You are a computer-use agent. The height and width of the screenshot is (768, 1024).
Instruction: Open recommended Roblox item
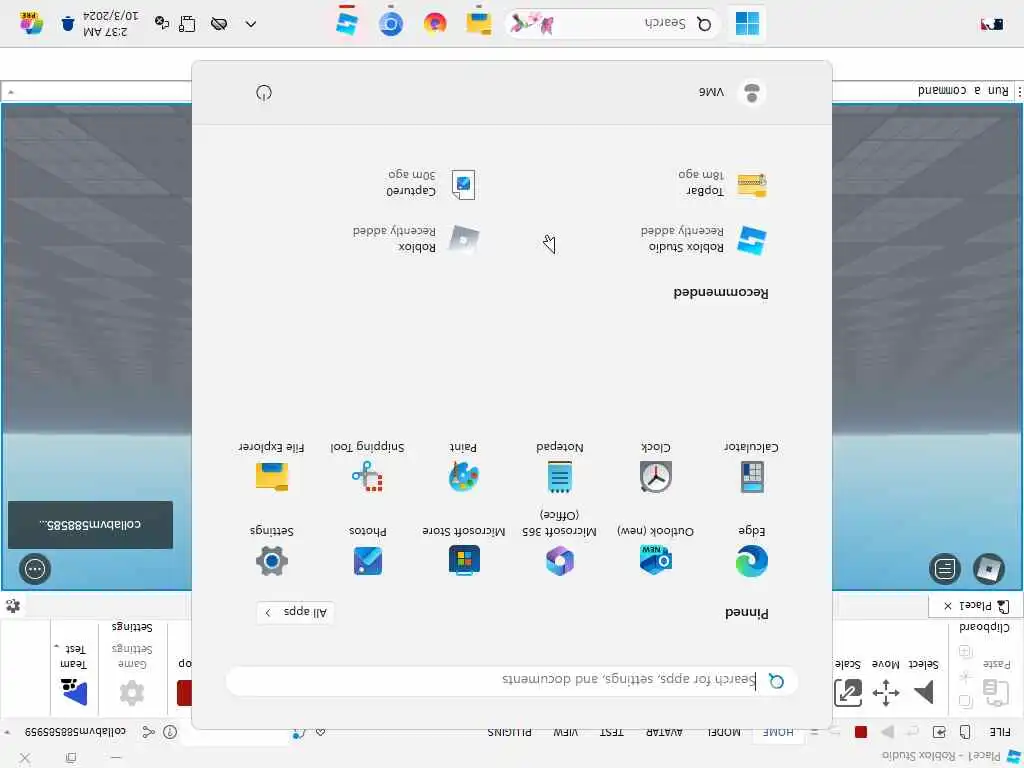(416, 239)
